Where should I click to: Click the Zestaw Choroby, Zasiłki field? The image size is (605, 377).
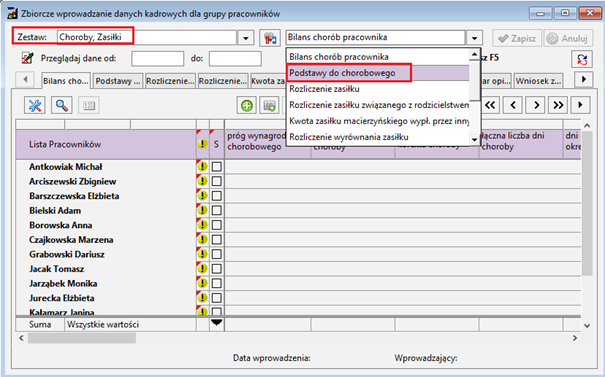(147, 37)
